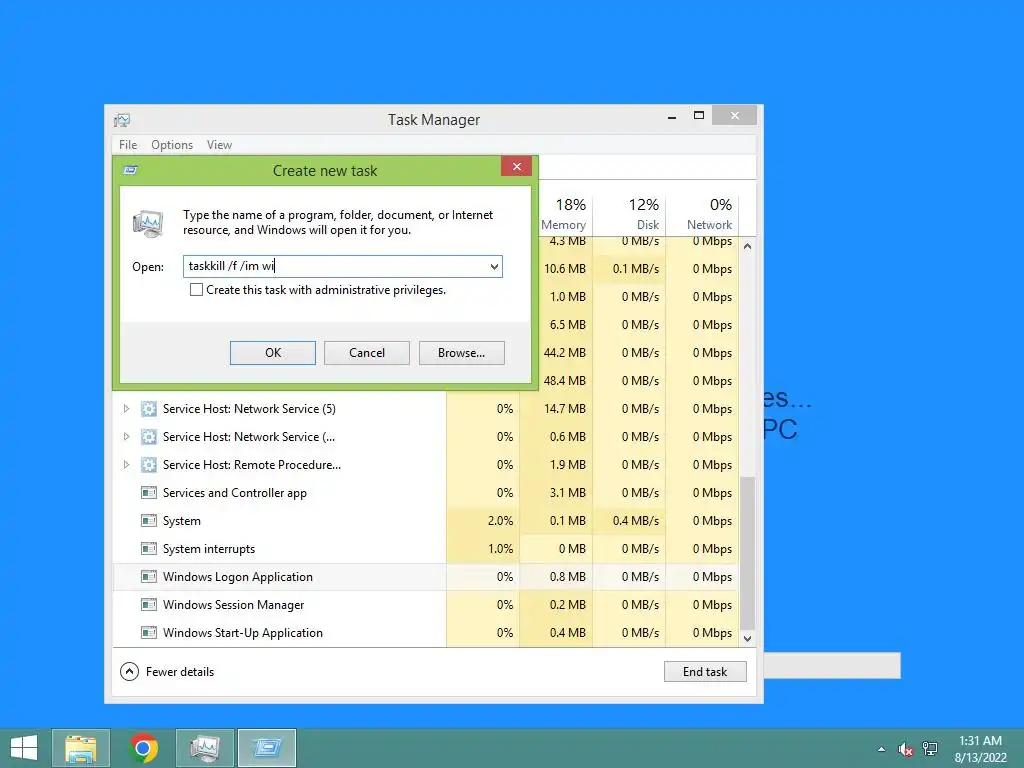Image resolution: width=1024 pixels, height=768 pixels.
Task: Select the Services and Controller app row
Action: tap(426, 493)
